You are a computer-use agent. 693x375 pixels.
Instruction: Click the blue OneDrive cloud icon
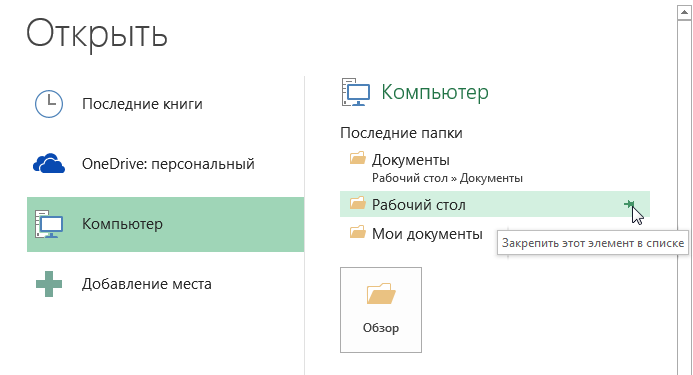49,164
